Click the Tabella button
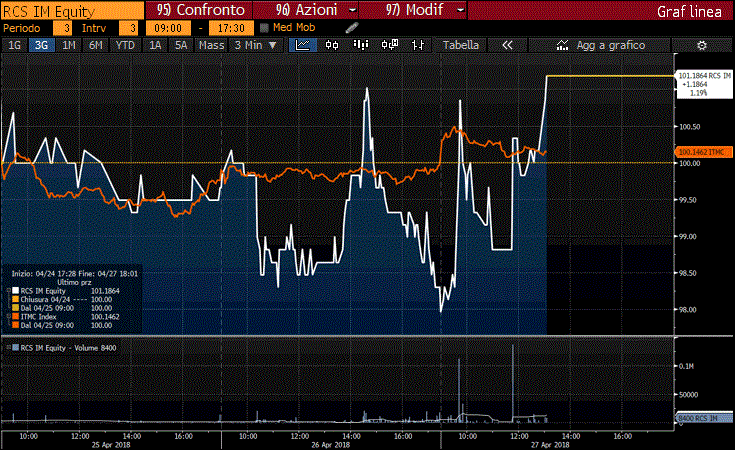 click(460, 45)
